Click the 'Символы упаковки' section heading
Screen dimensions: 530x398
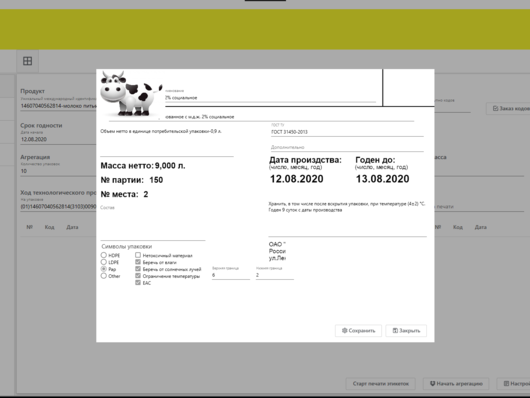coord(127,247)
